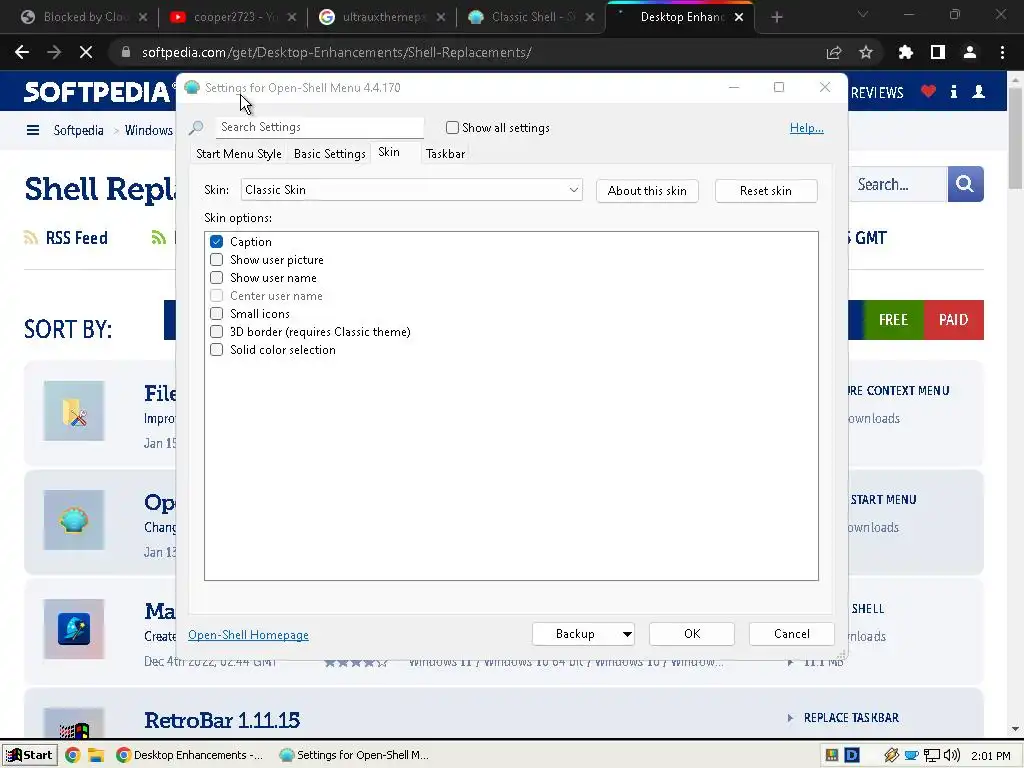Close the Blocked by Cloudflare tab
The width and height of the screenshot is (1024, 768).
point(143,17)
